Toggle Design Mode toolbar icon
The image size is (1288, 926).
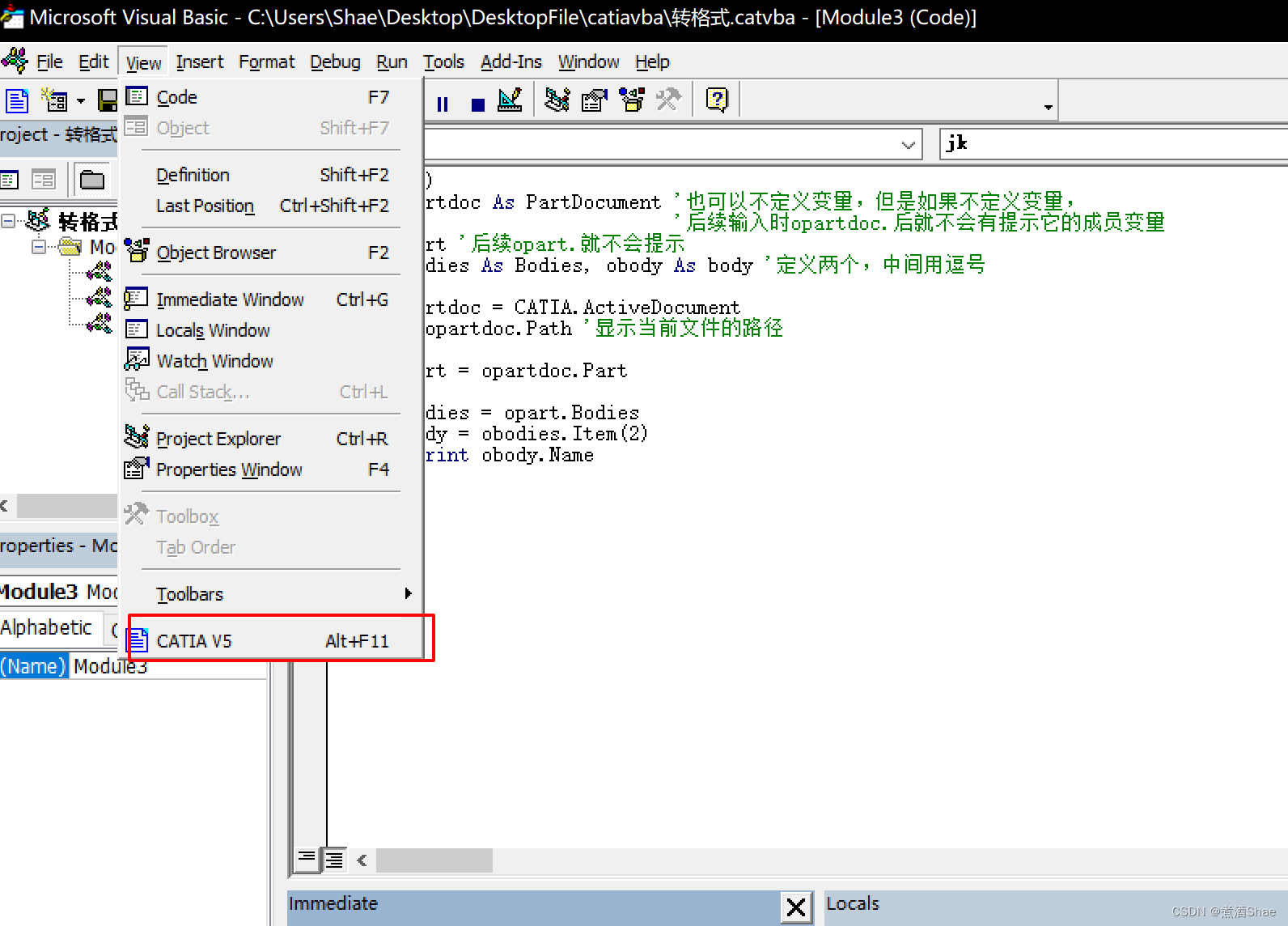(511, 100)
